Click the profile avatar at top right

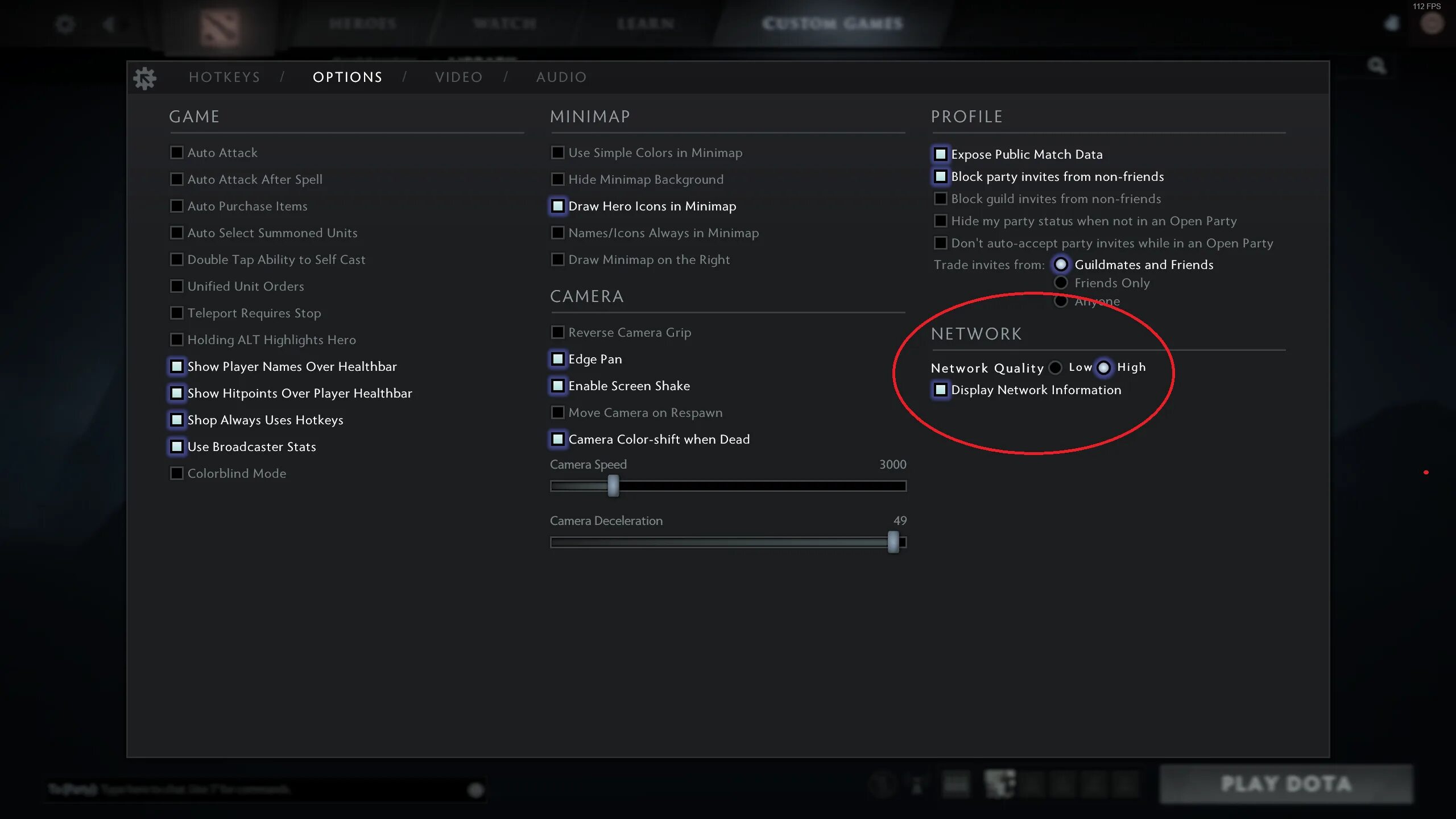1432,24
